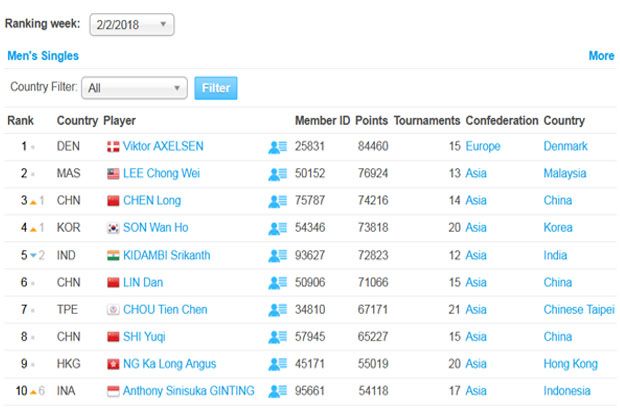Screen dimensions: 620x413
Task: Open CHOU Tien Chen's player profile icon
Action: pos(278,310)
